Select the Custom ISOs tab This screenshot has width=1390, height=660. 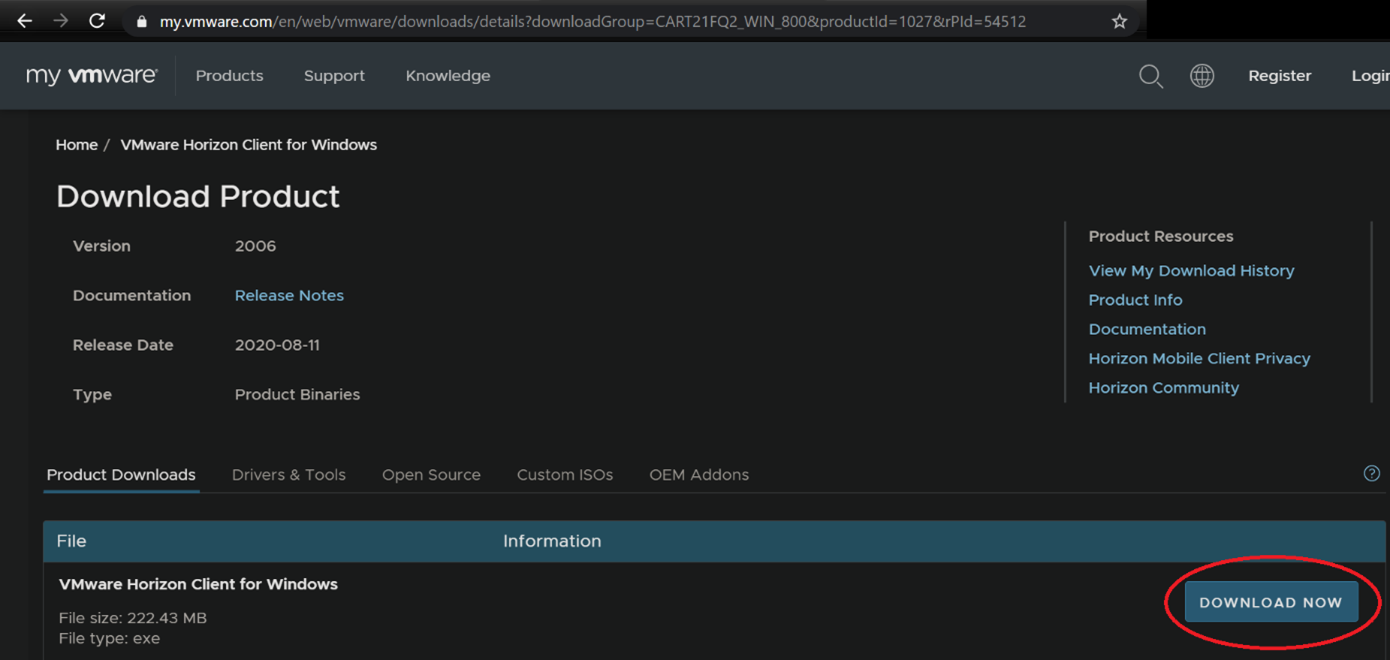(564, 475)
